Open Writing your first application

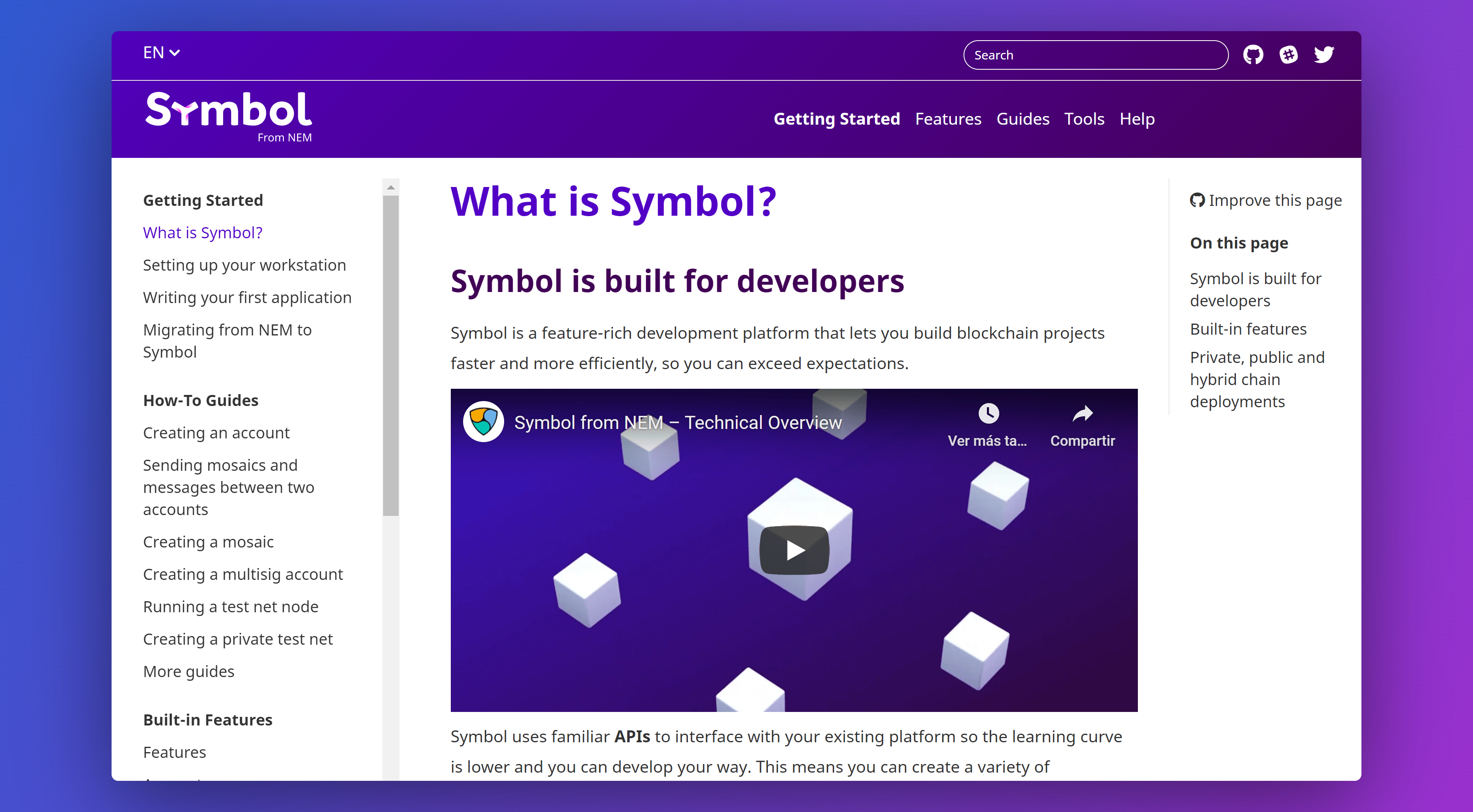coord(247,297)
